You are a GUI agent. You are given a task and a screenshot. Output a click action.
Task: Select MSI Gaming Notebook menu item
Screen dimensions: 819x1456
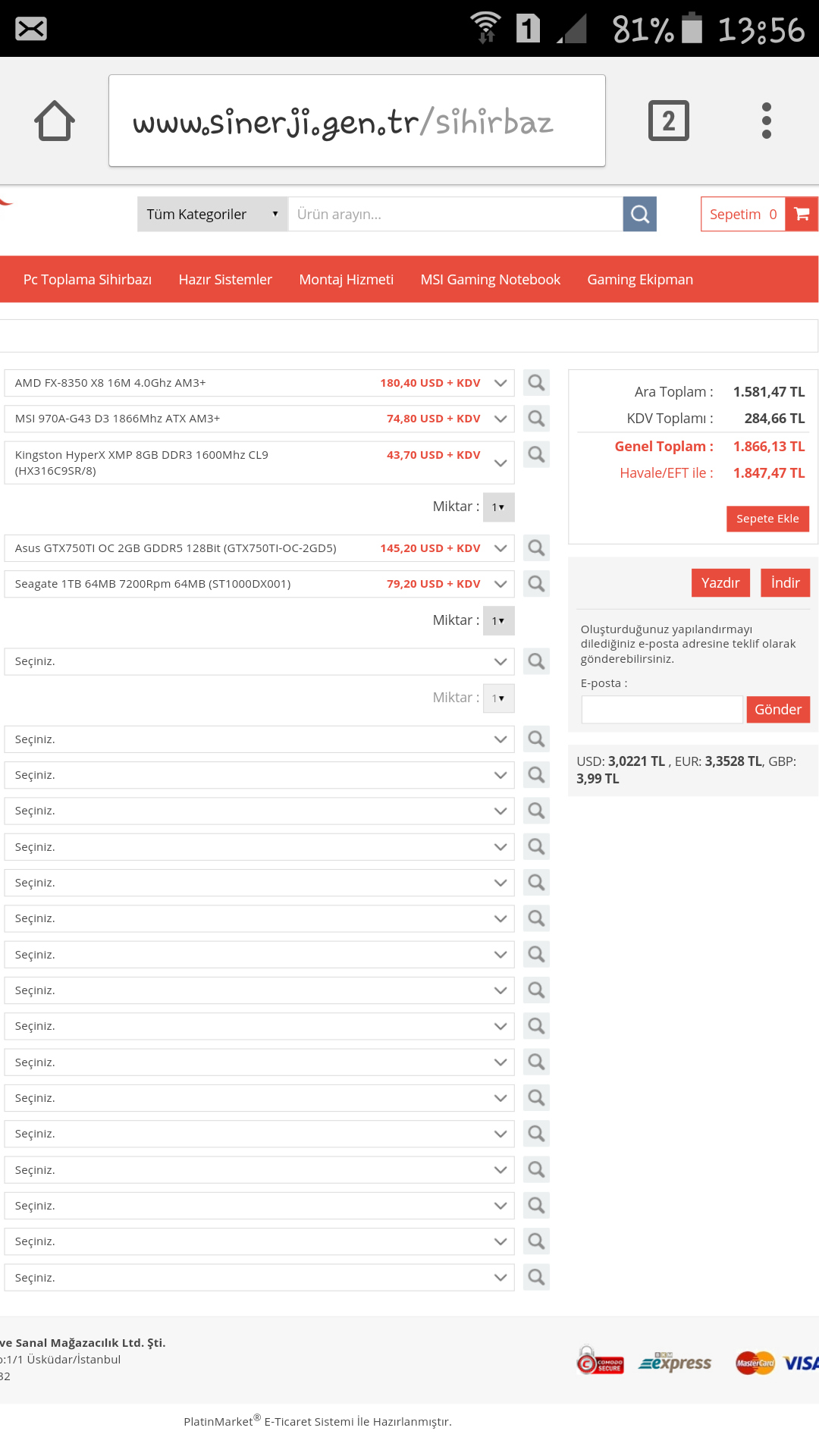(x=490, y=279)
